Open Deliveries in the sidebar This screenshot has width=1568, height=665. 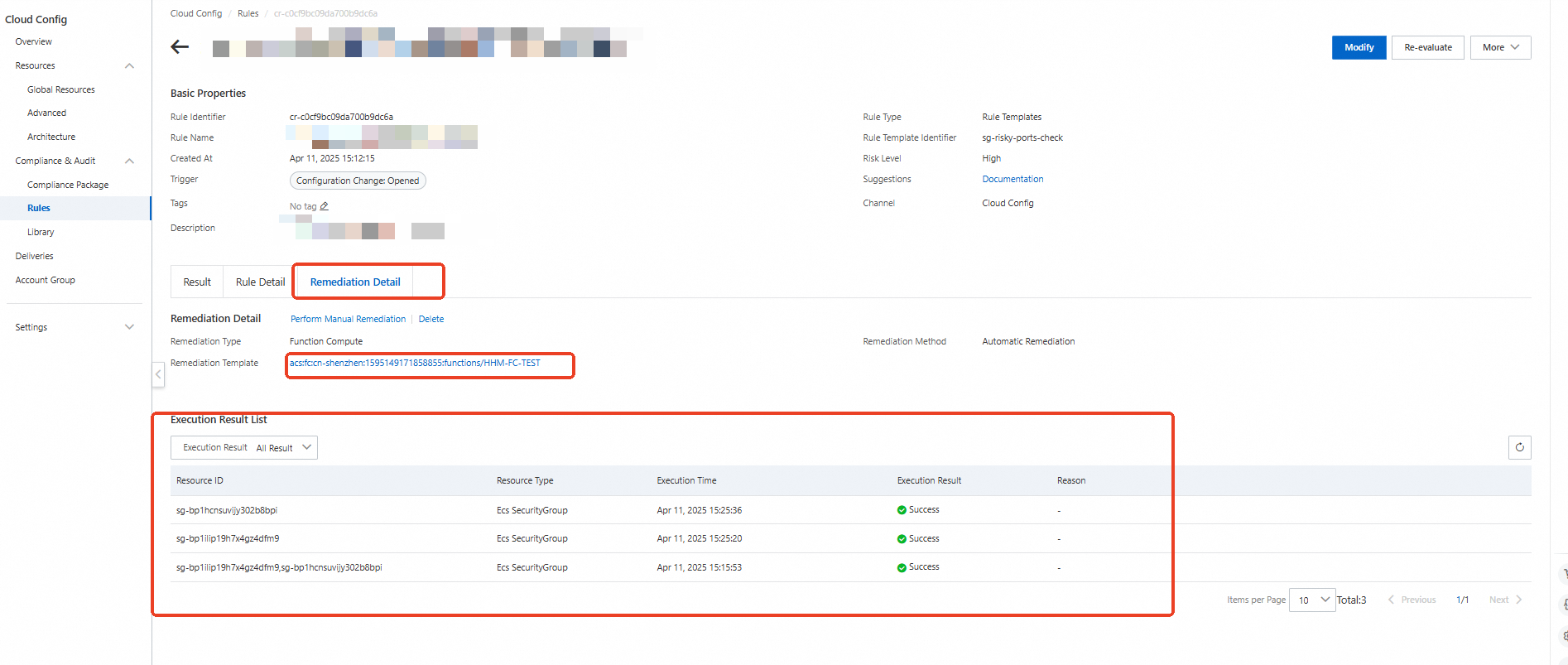[x=34, y=256]
